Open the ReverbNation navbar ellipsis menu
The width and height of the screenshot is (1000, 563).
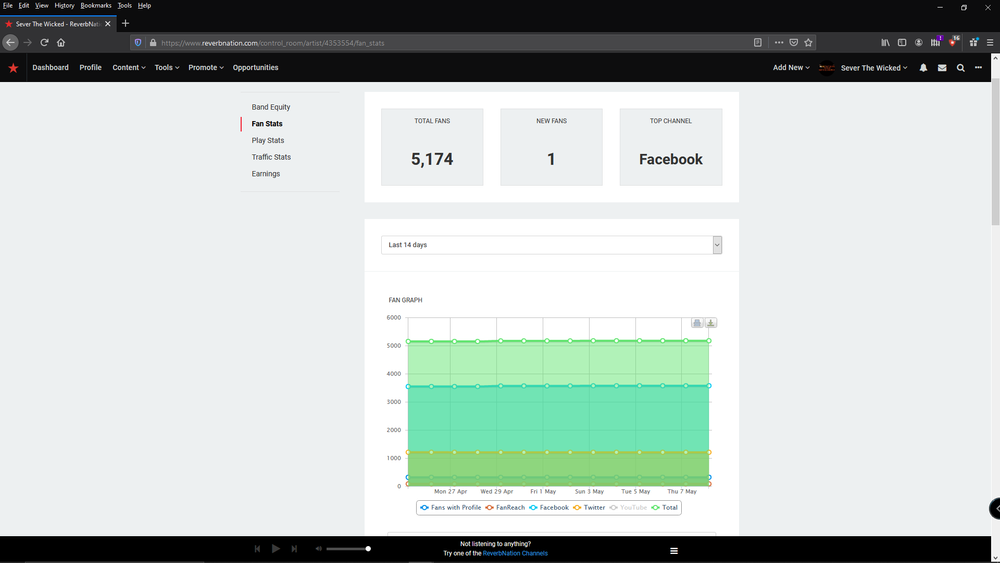(x=978, y=68)
